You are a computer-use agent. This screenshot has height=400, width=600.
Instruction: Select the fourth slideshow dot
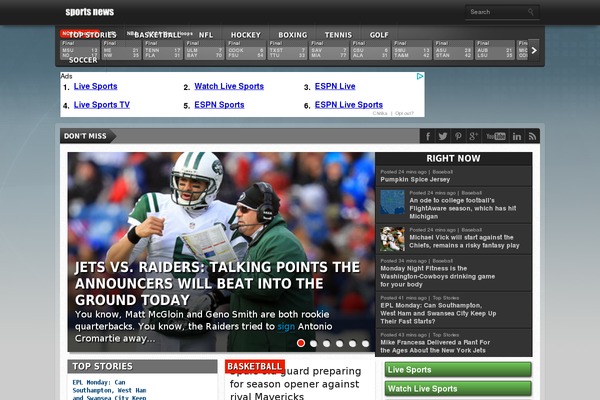(x=339, y=343)
